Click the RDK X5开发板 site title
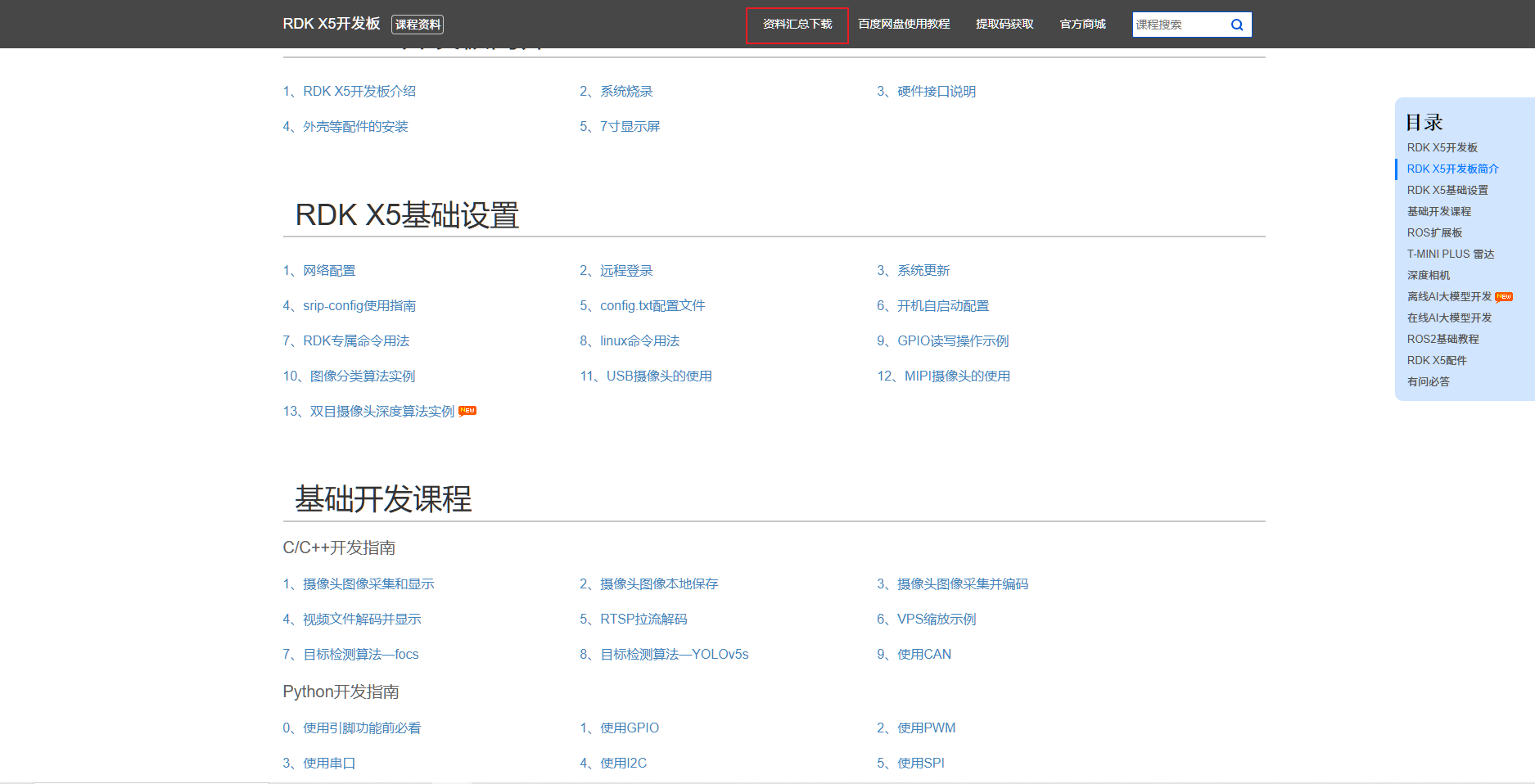The height and width of the screenshot is (784, 1535). [x=332, y=24]
